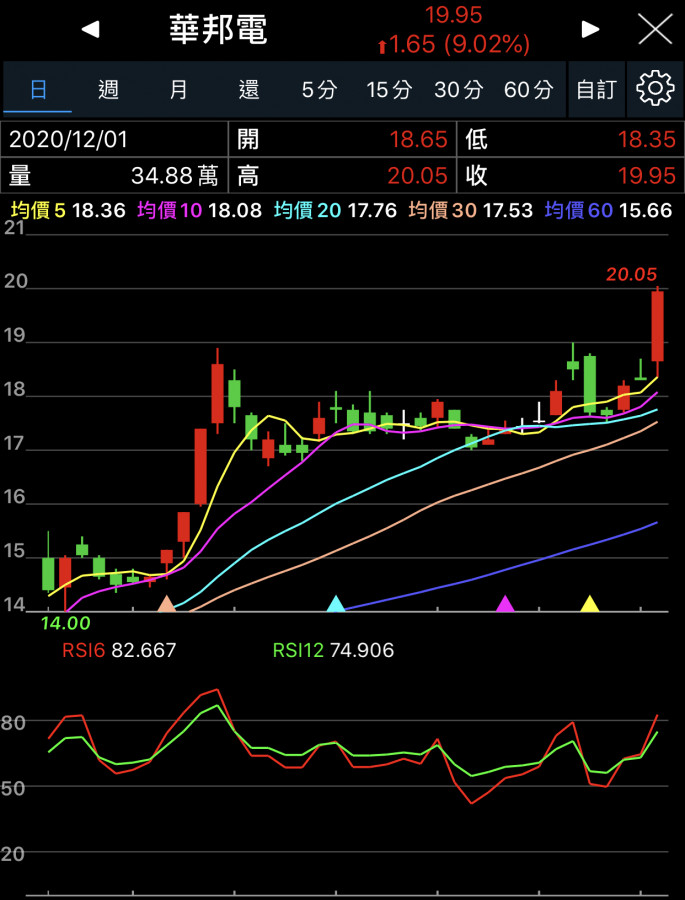
Task: Tap the latest red candlestick at 20.05
Action: coord(657,325)
